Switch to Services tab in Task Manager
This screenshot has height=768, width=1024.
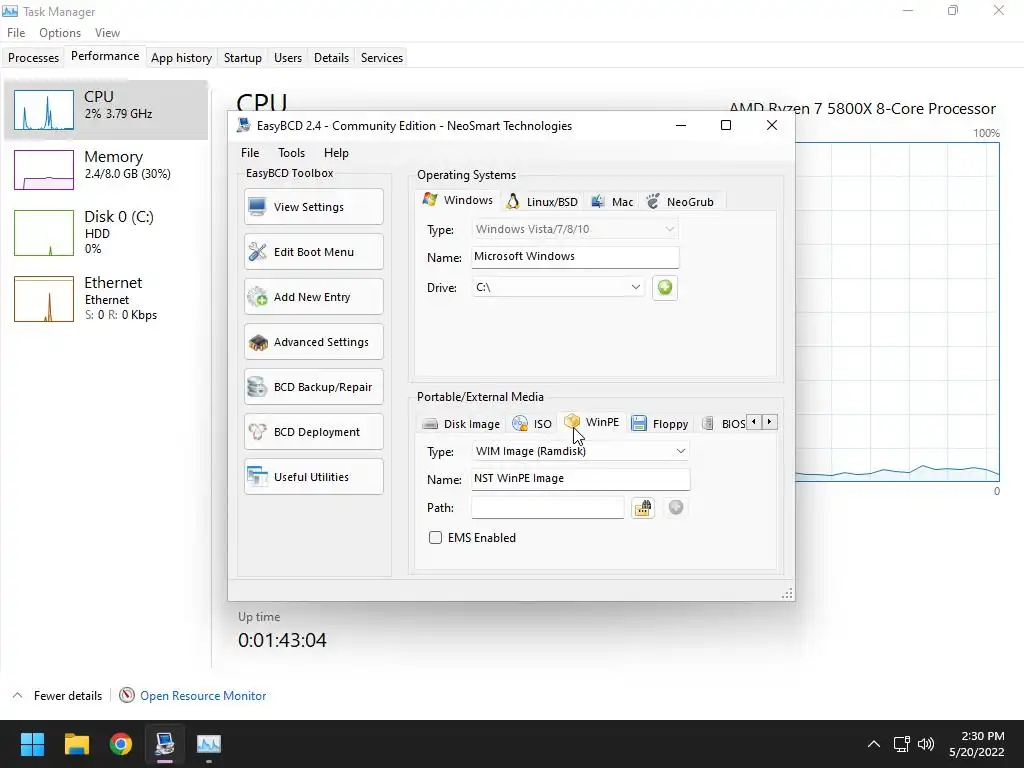point(381,57)
